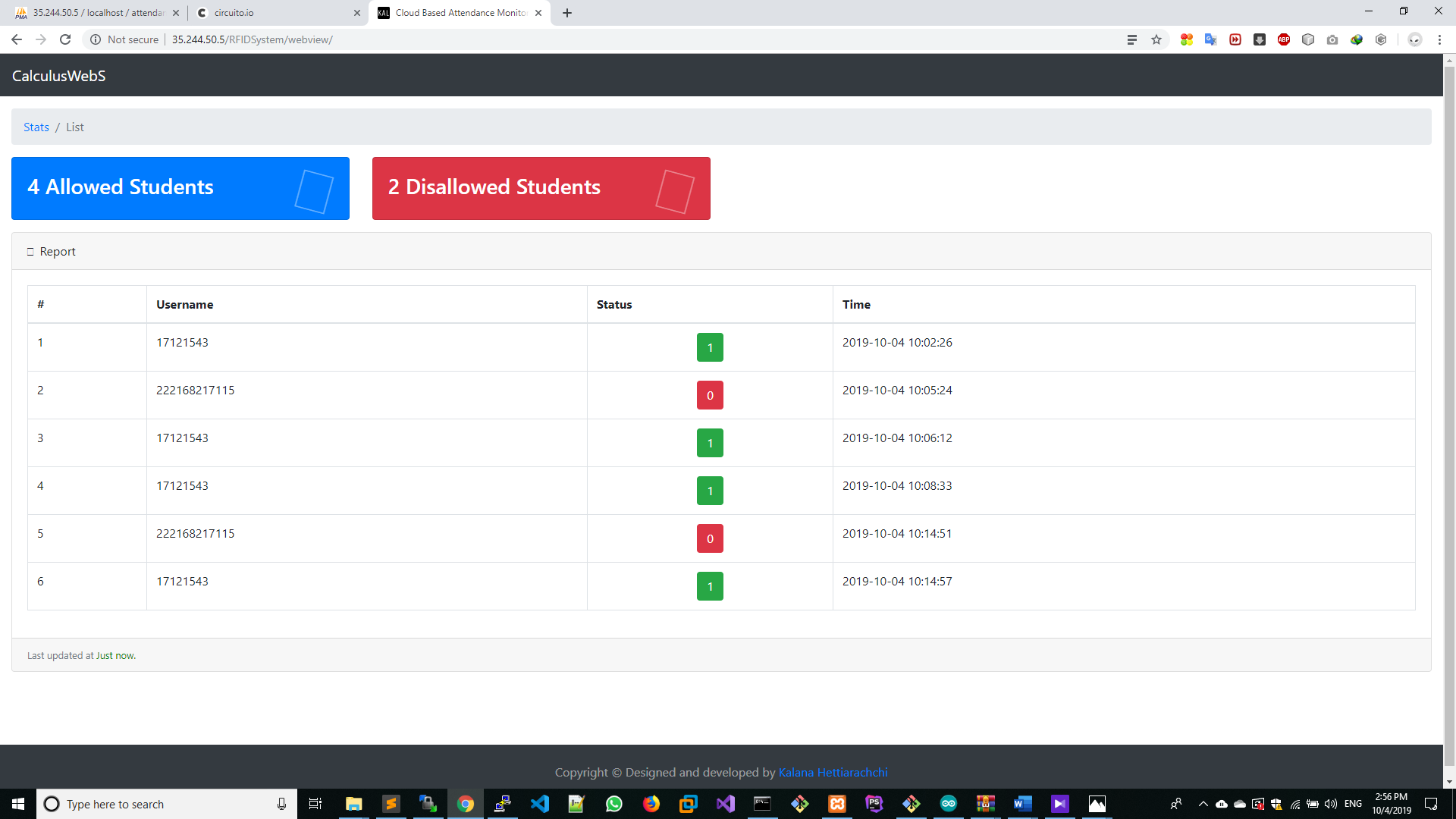
Task: Open the reading list icon in the toolbar
Action: (x=1131, y=39)
